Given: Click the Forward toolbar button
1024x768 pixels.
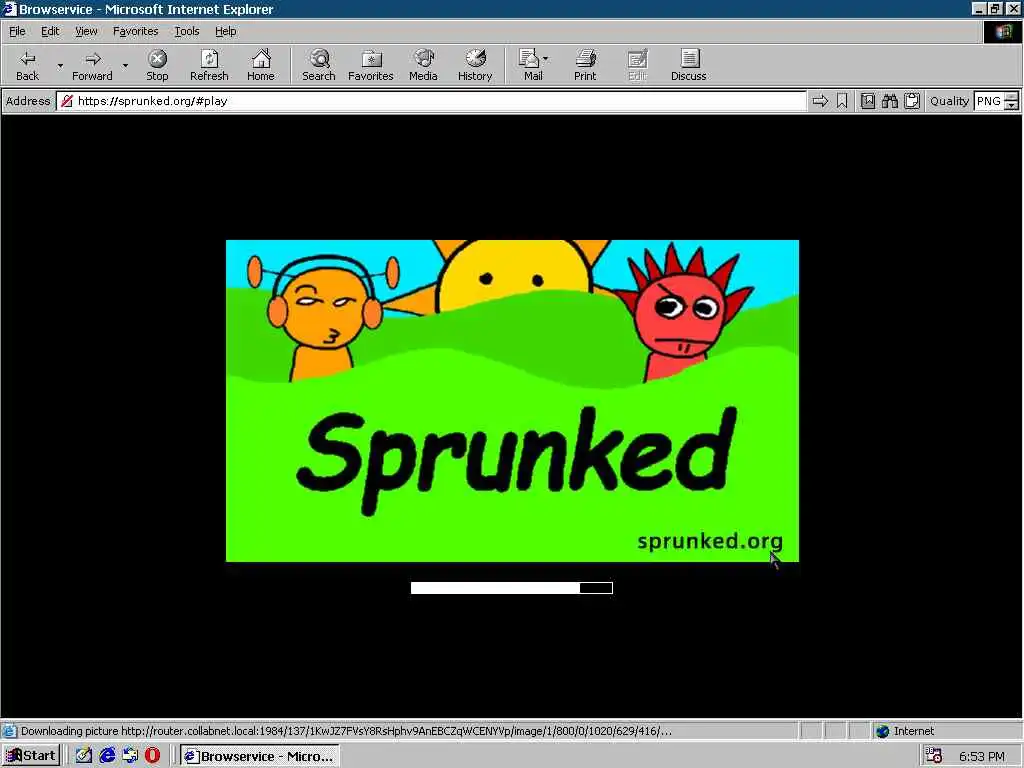Looking at the screenshot, I should pos(92,65).
